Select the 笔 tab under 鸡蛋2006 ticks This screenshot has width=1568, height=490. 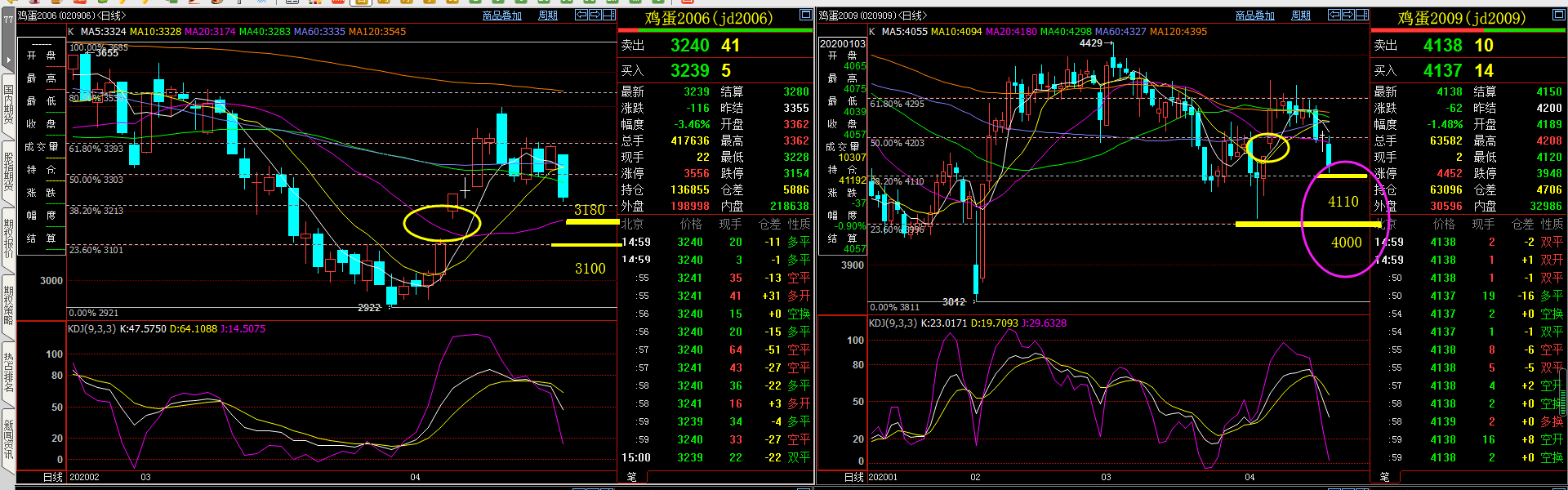pos(631,476)
